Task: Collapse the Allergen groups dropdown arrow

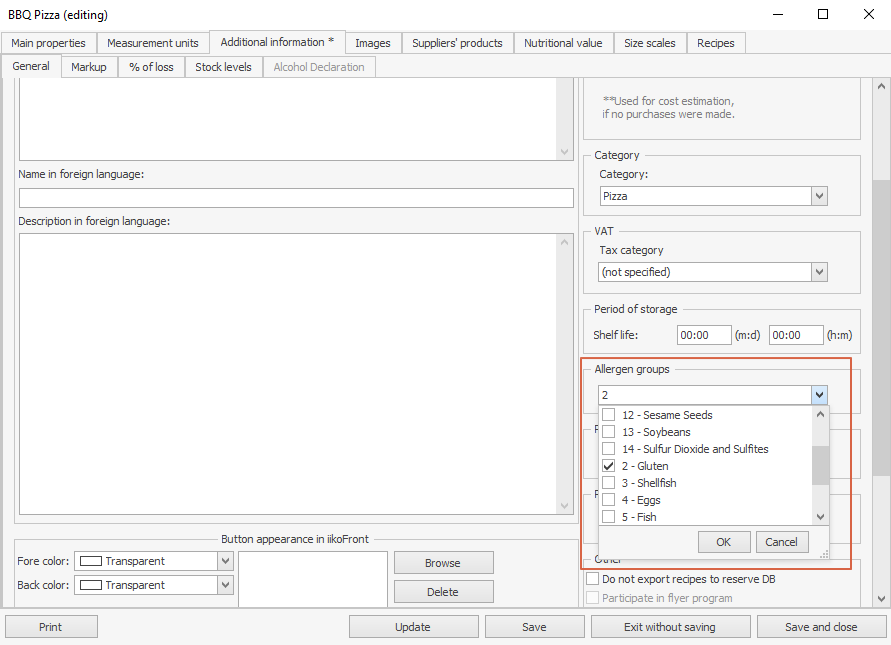Action: click(x=819, y=395)
